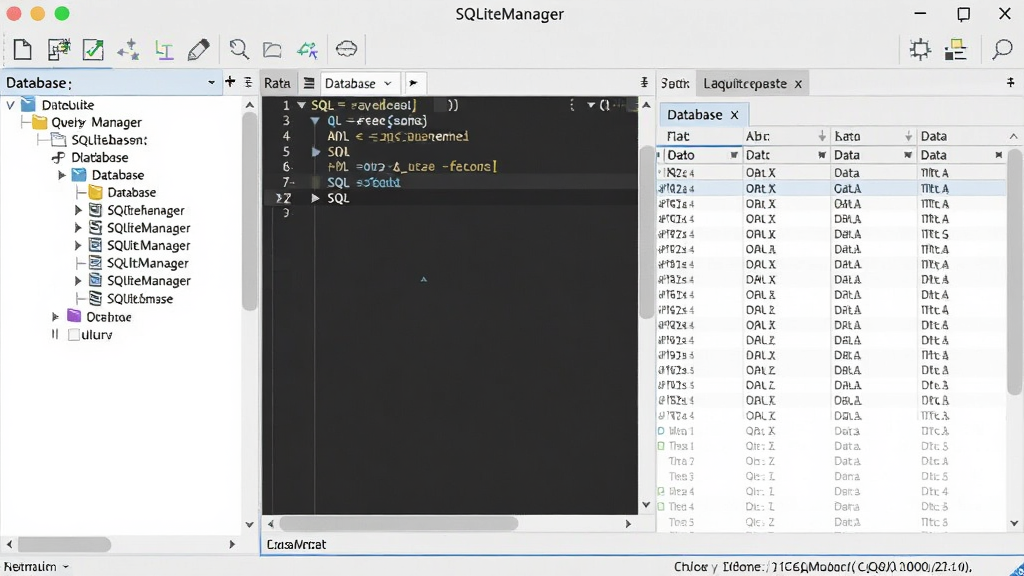Click the checkmark execute icon in toolbar
Screen dimensions: 1024x576
(x=93, y=50)
